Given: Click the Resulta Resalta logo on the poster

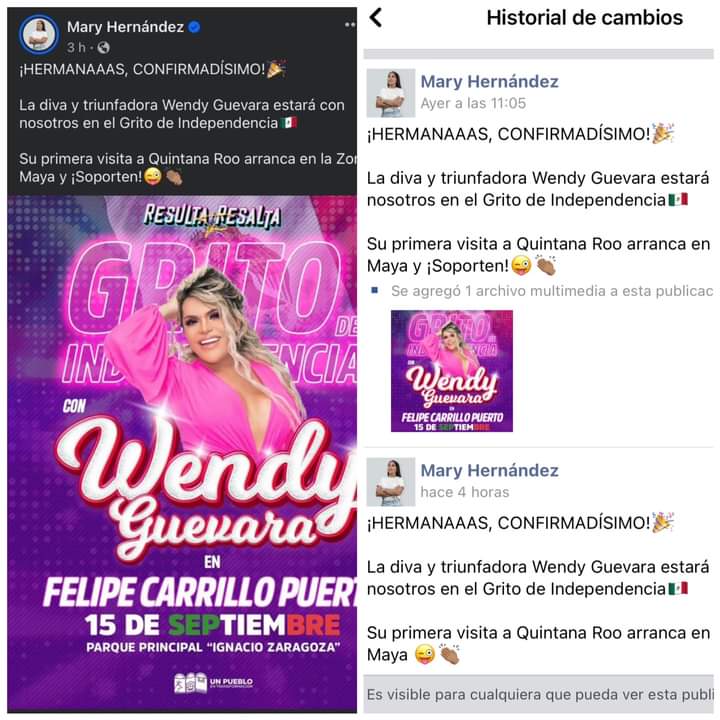Looking at the screenshot, I should (212, 216).
